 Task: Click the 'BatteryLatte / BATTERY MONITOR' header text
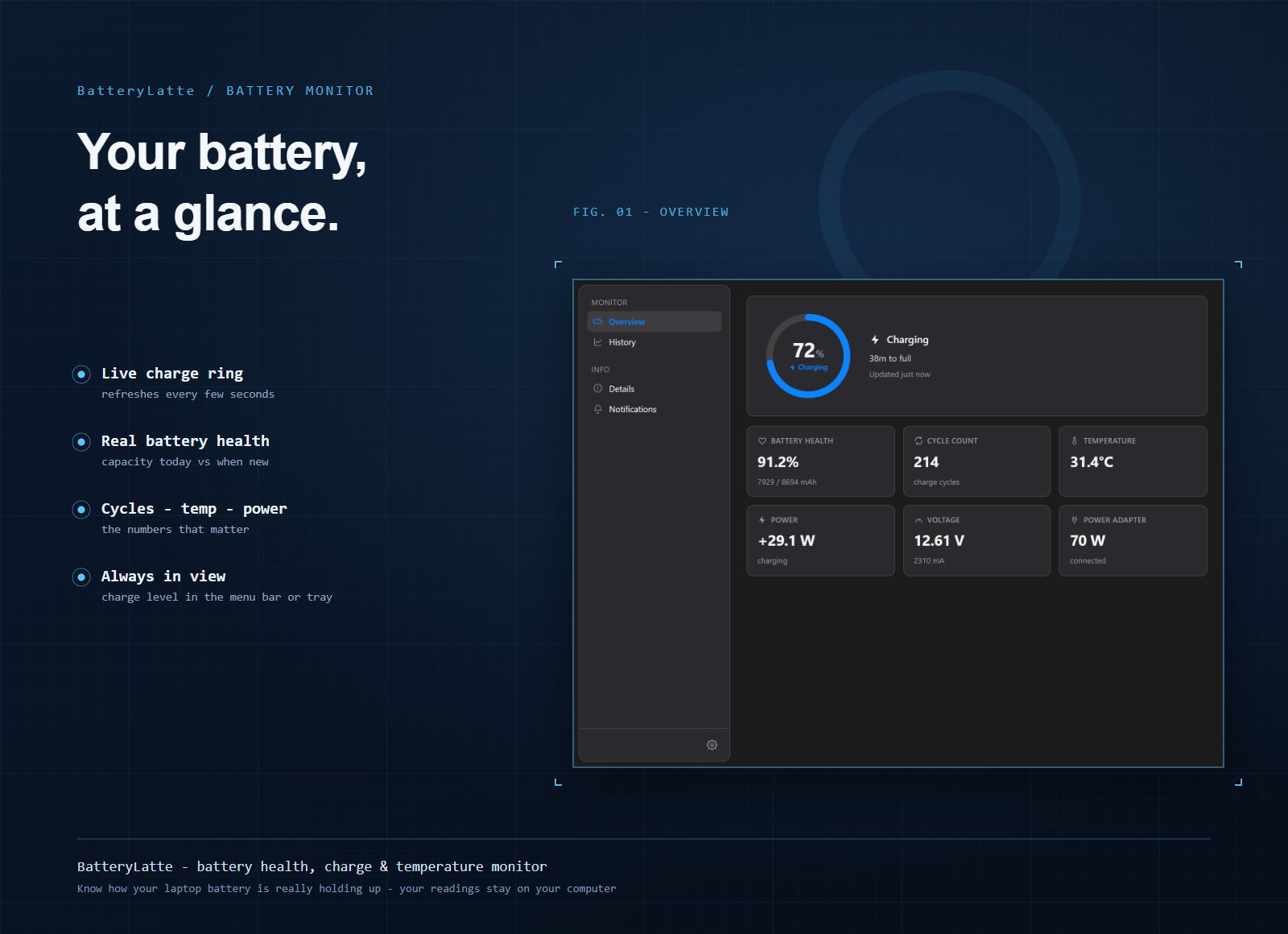pos(225,91)
